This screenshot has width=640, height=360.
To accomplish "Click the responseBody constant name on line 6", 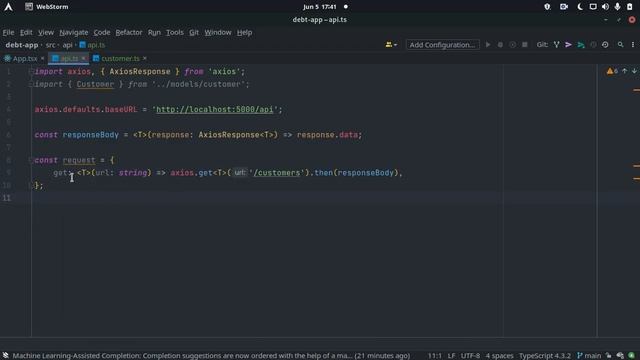I will [x=91, y=135].
